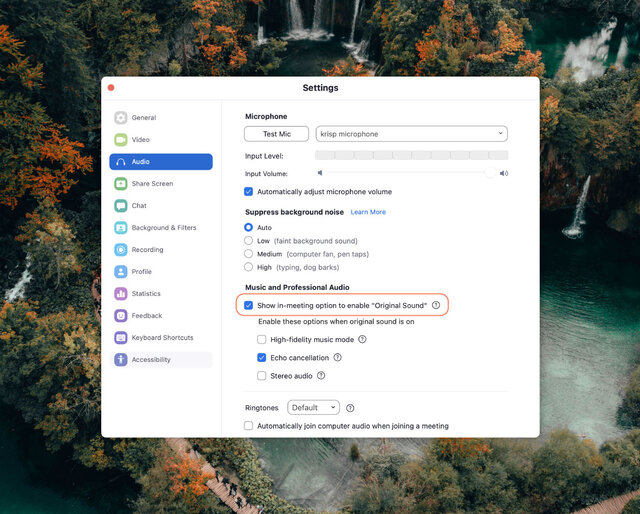Click the loud volume speaker icon

pyautogui.click(x=504, y=174)
